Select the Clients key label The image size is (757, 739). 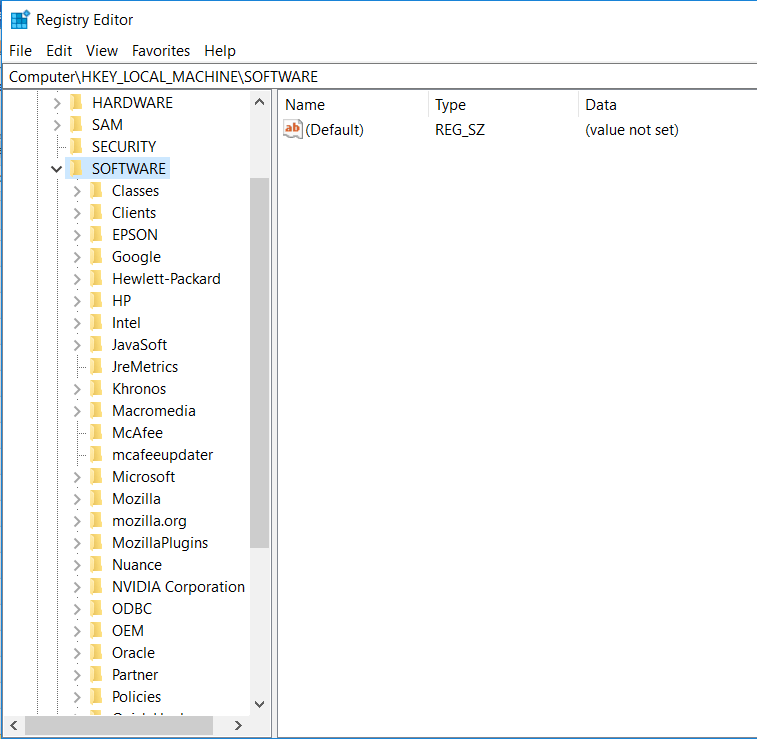pos(134,213)
